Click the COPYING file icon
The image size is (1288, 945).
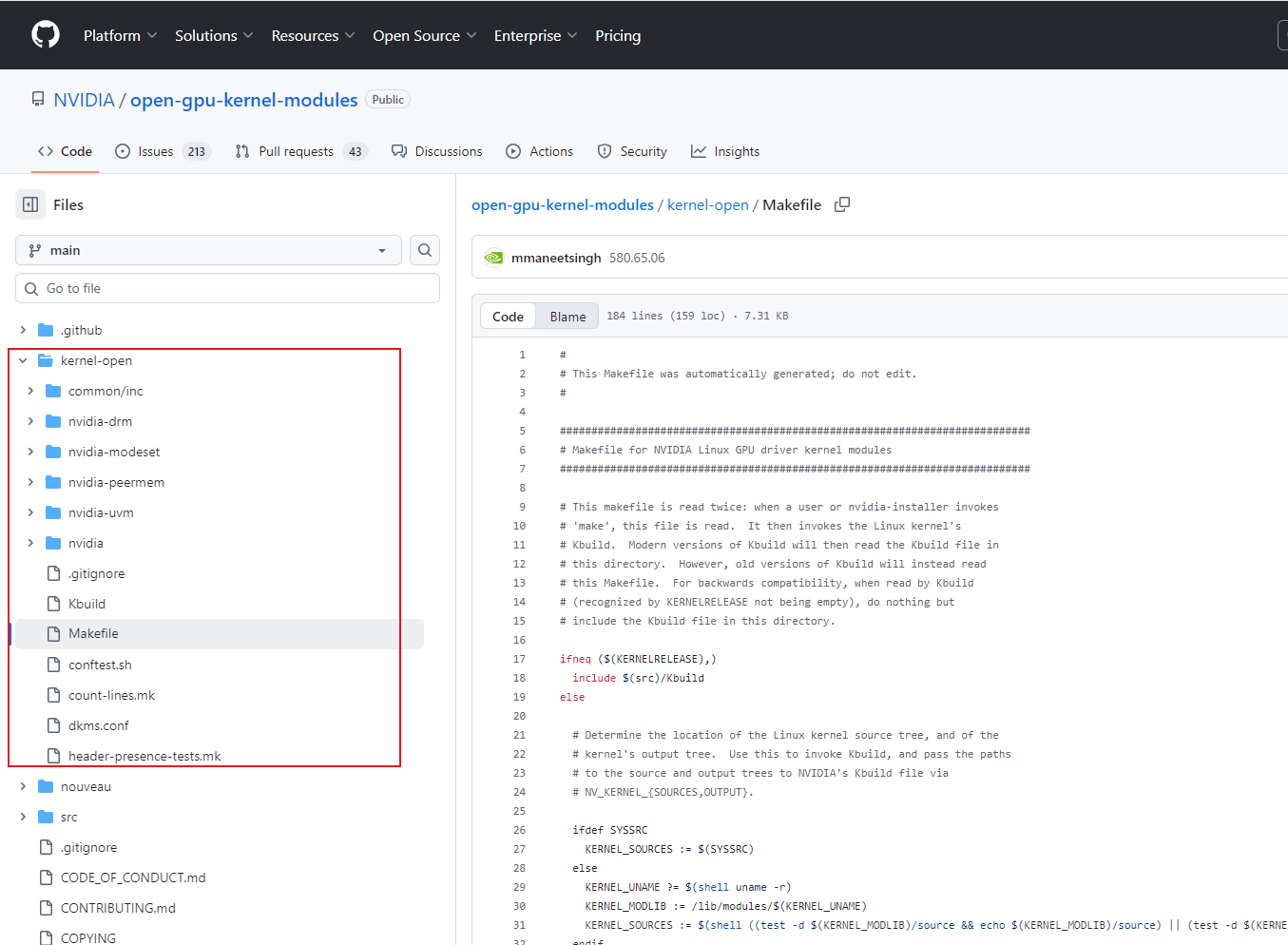(46, 937)
